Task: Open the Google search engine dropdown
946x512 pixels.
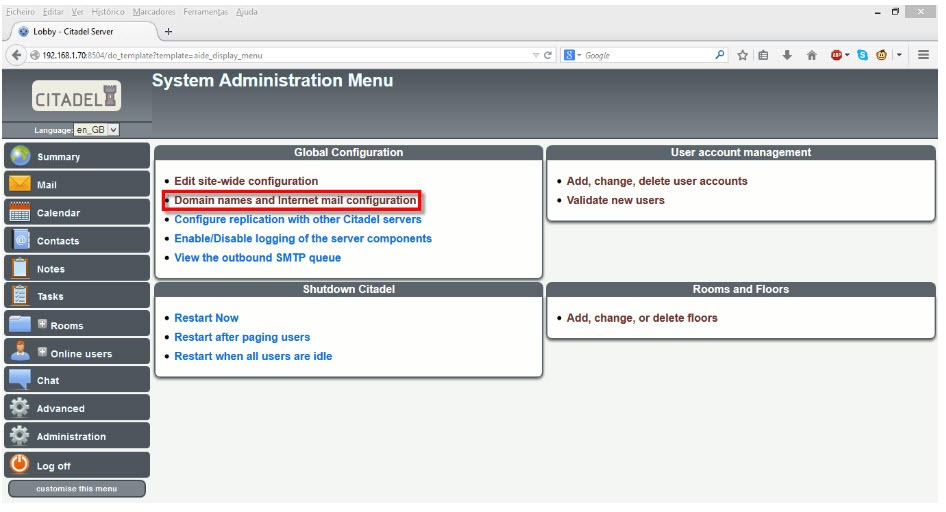Action: pyautogui.click(x=572, y=55)
